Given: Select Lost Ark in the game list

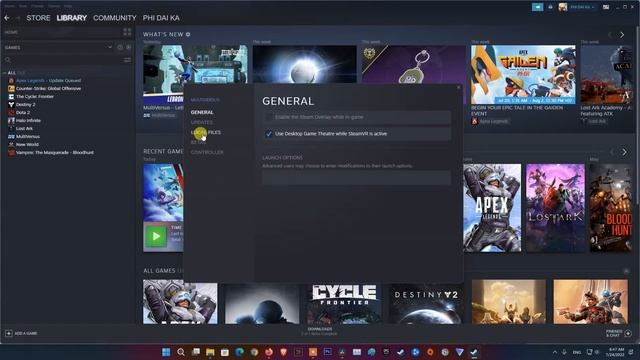Looking at the screenshot, I should coord(24,129).
